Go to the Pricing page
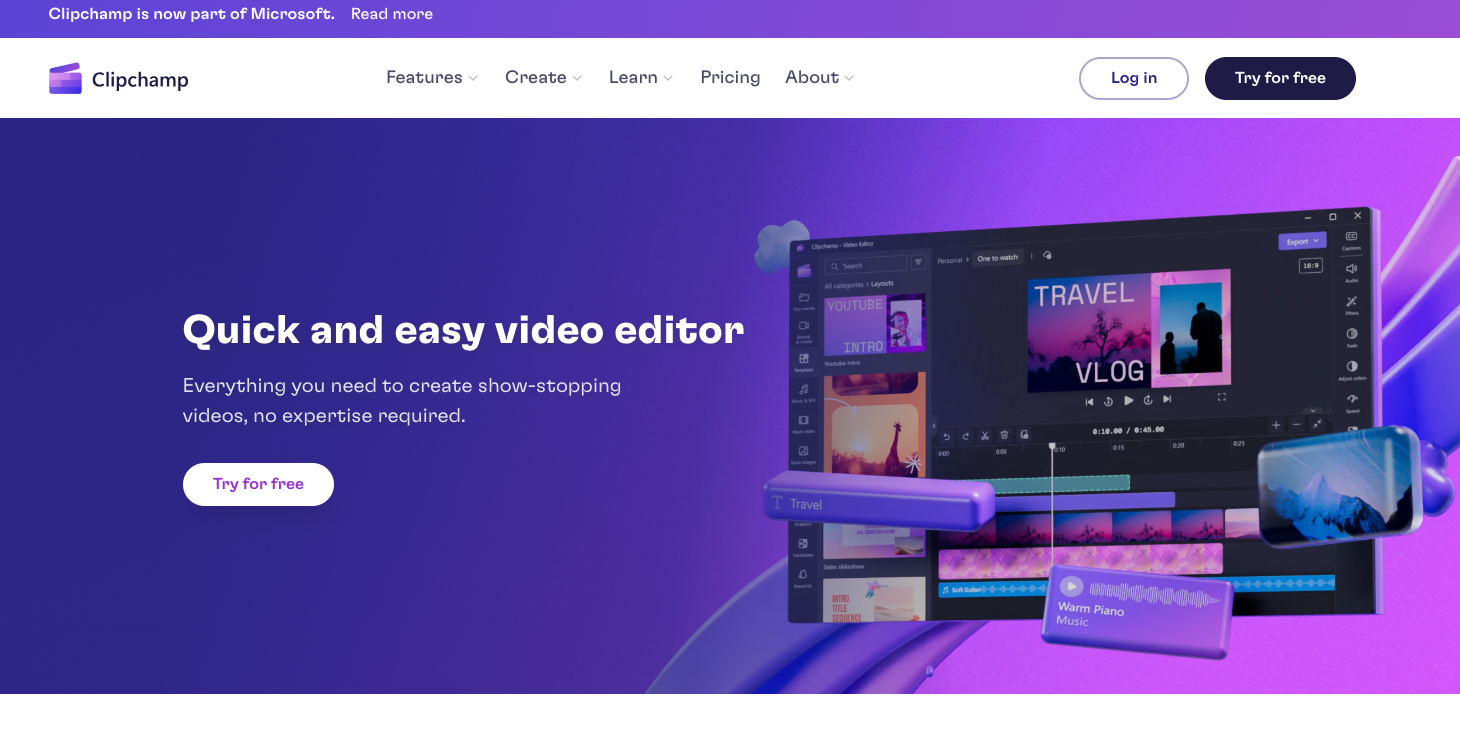The height and width of the screenshot is (732, 1460). pyautogui.click(x=730, y=77)
